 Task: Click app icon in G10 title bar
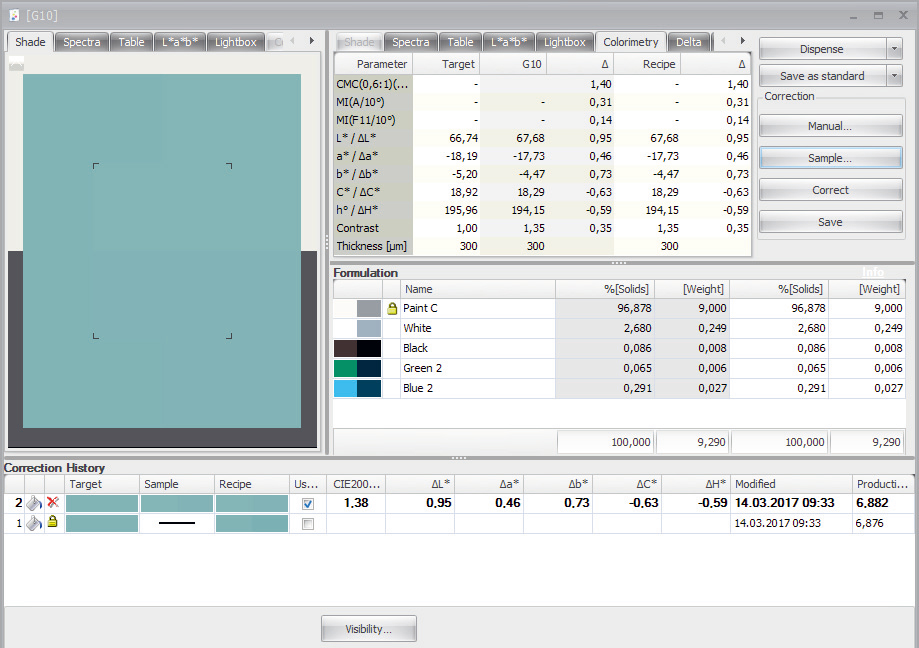click(14, 15)
